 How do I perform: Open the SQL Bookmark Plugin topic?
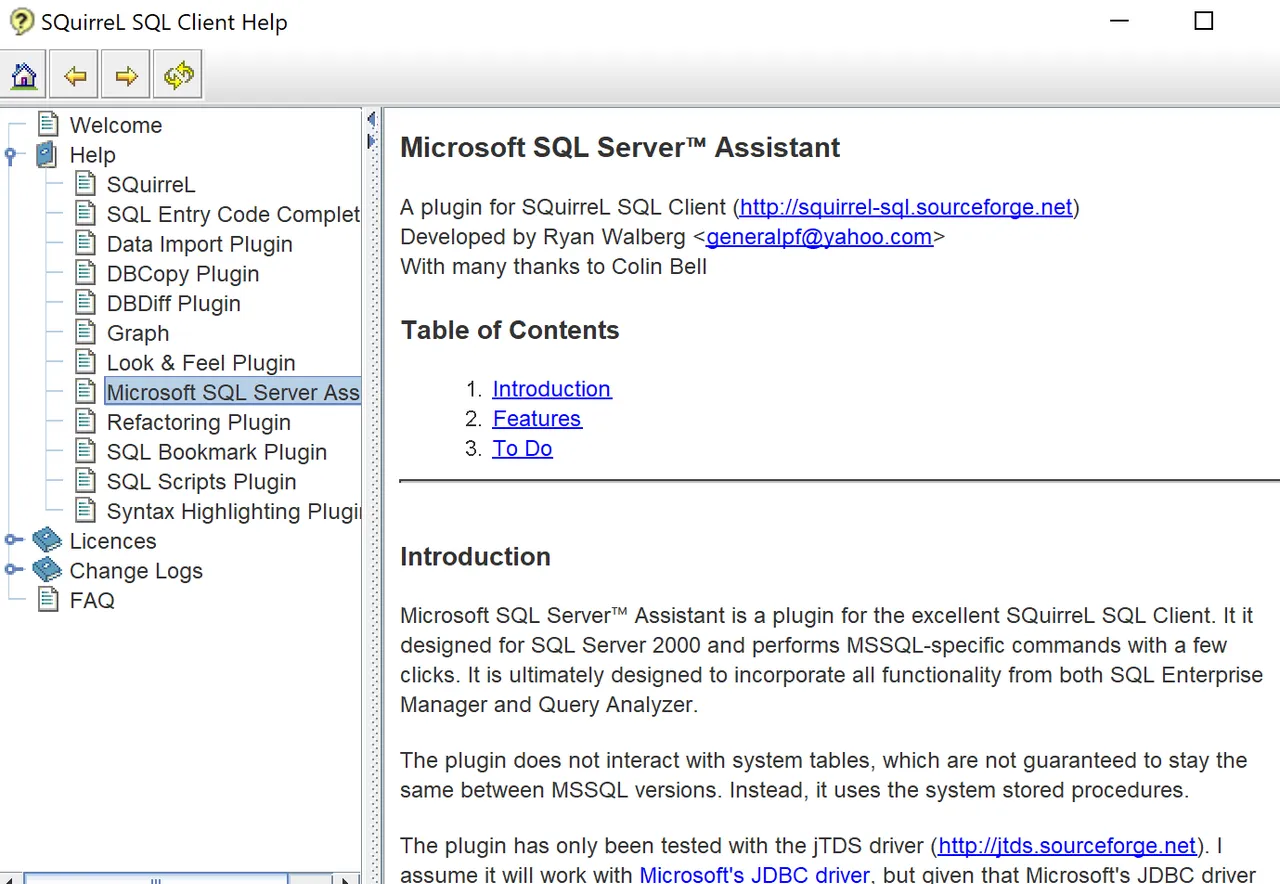click(217, 452)
